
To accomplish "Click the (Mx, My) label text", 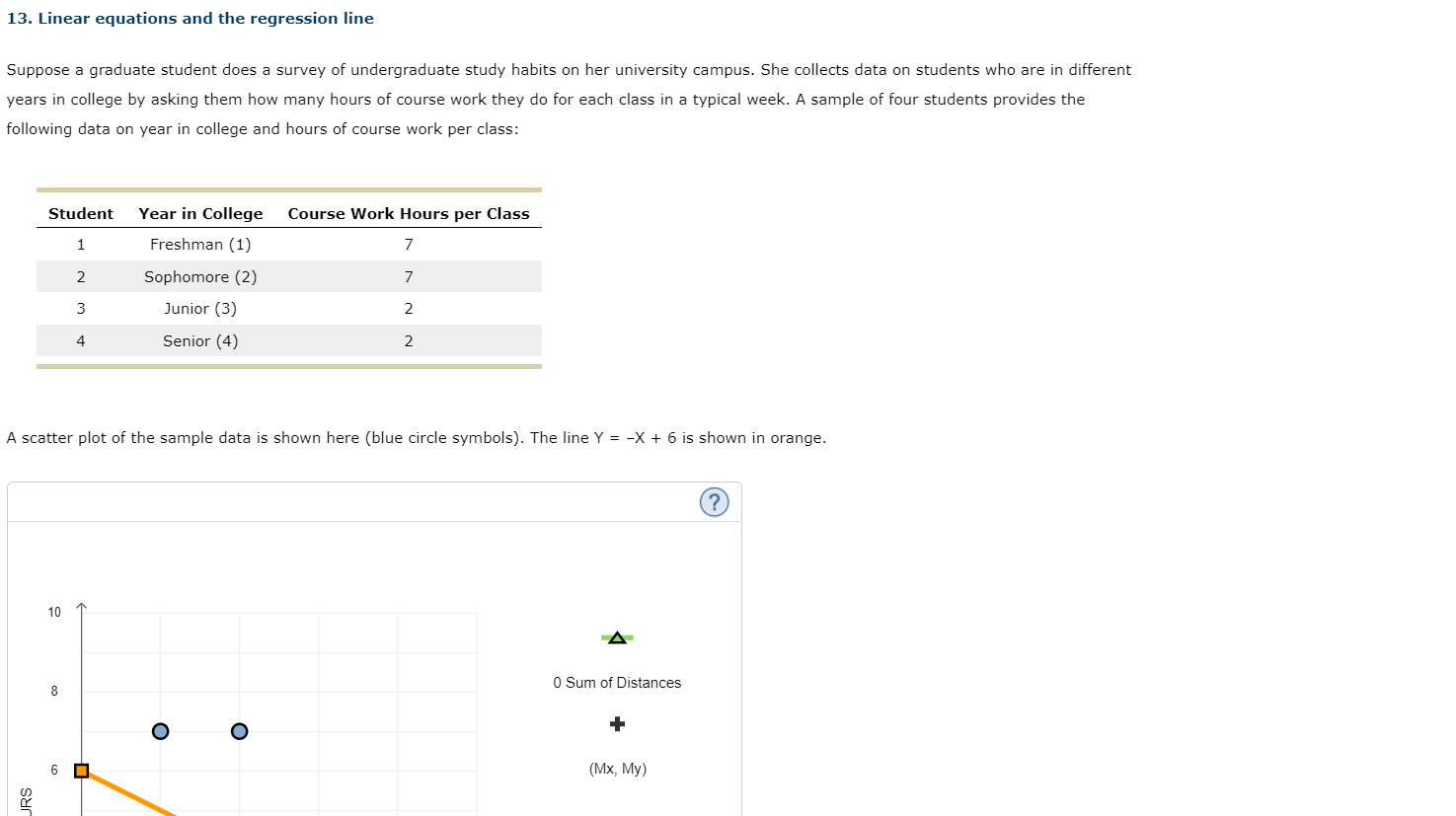I will point(617,769).
